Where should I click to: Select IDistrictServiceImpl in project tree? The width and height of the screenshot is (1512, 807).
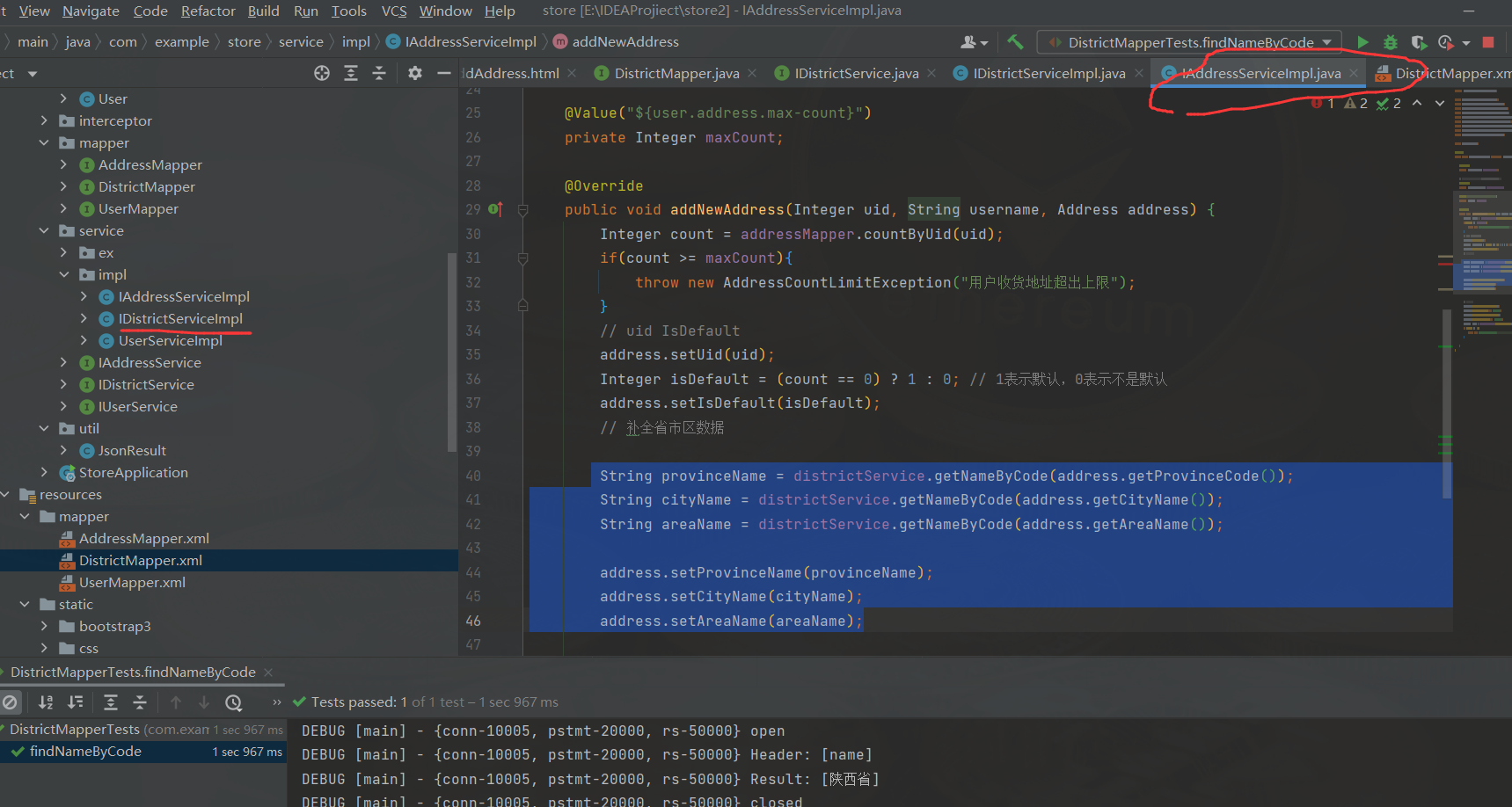pyautogui.click(x=180, y=318)
